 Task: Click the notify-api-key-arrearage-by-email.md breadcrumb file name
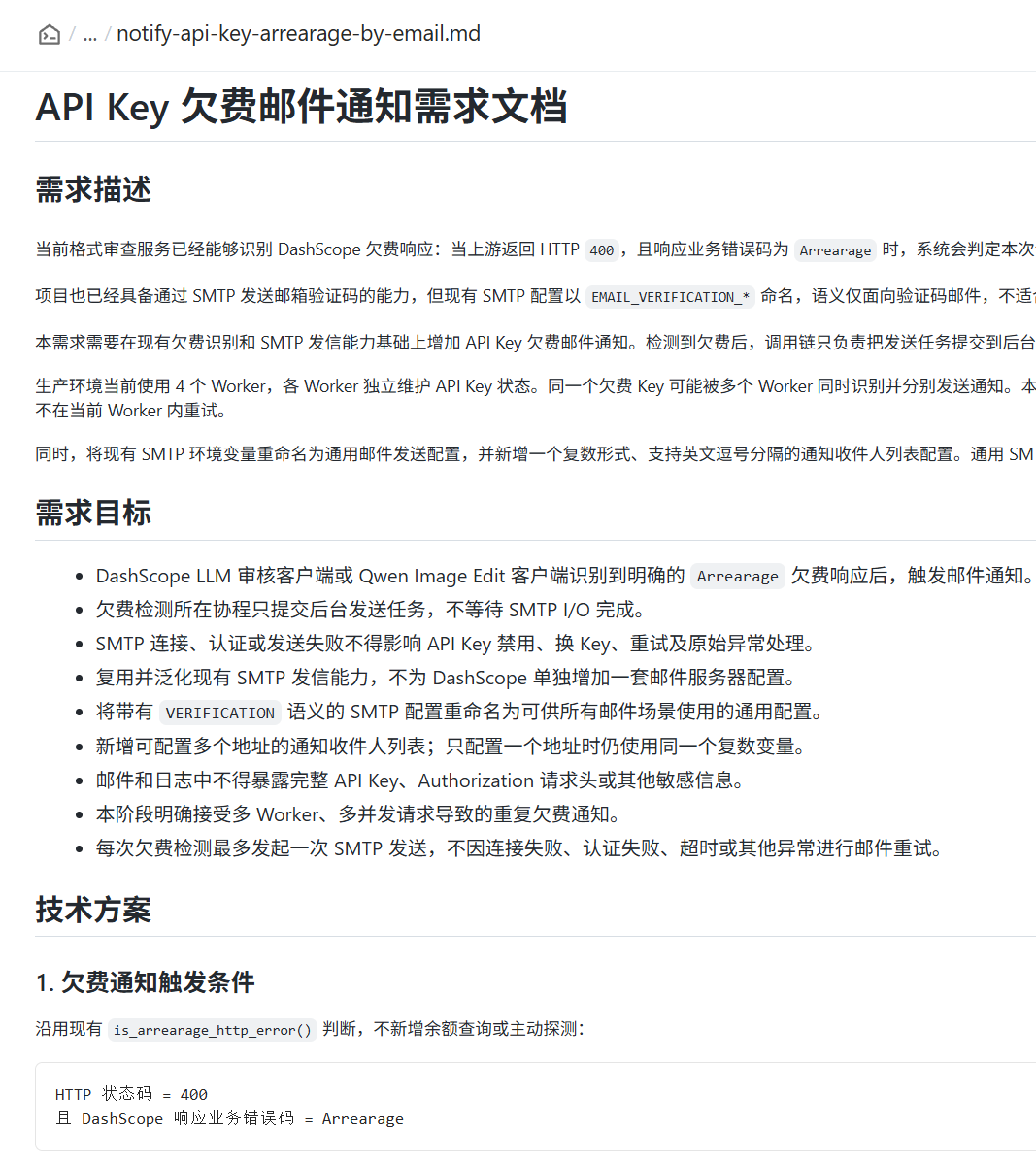click(x=299, y=33)
